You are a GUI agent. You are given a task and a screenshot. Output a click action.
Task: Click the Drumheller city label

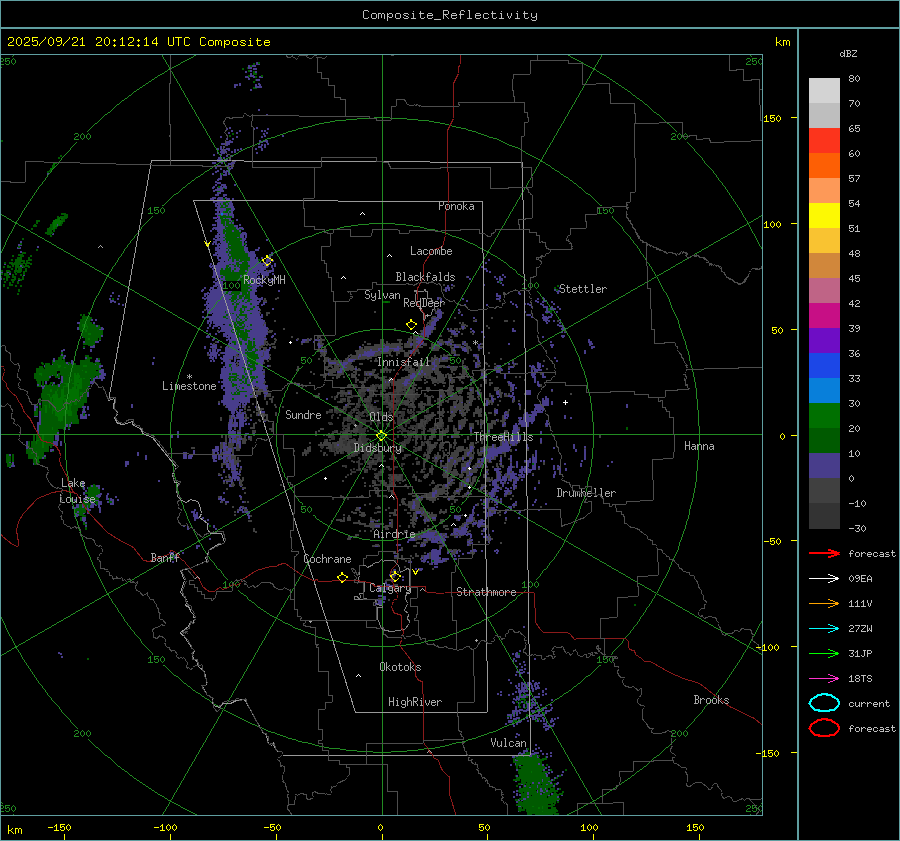(x=586, y=493)
